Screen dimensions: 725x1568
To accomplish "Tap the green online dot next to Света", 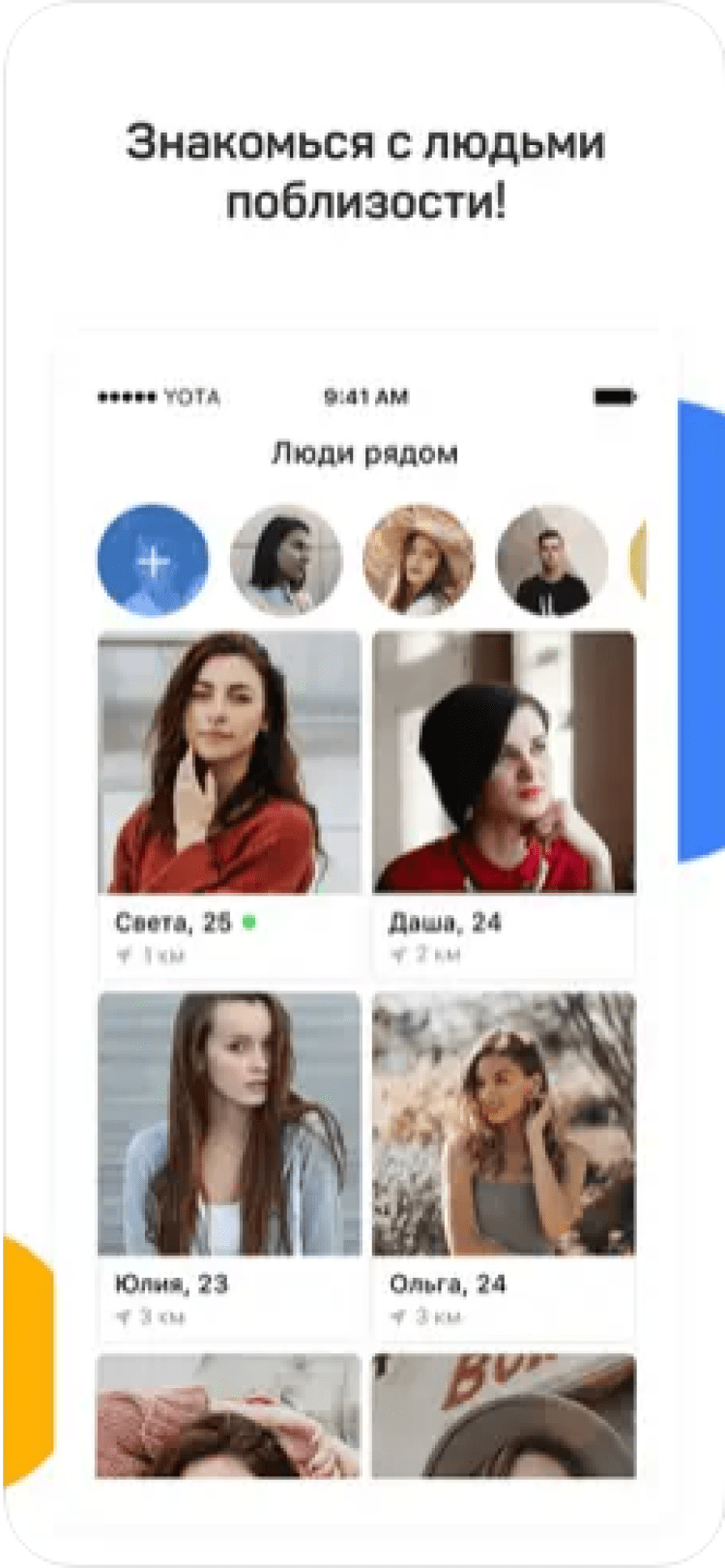I will (249, 923).
